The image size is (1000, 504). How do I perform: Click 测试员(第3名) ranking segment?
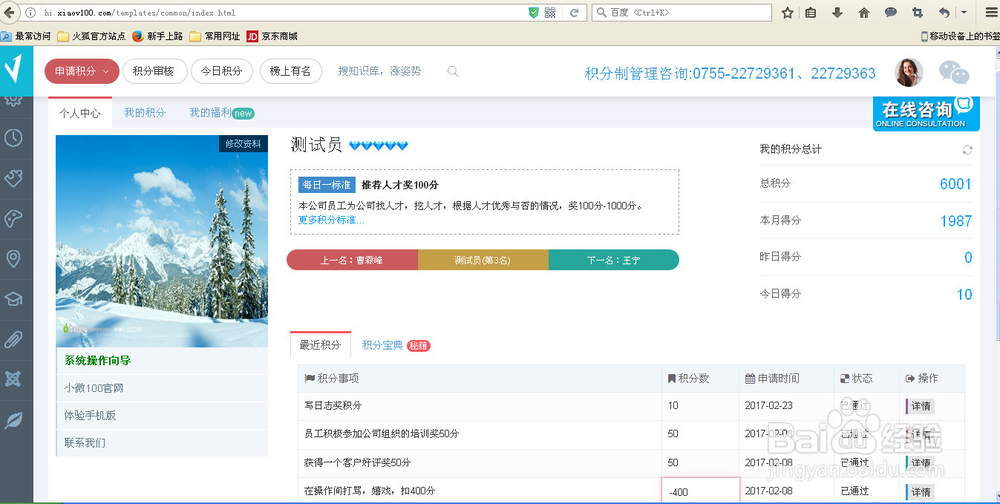click(x=483, y=260)
